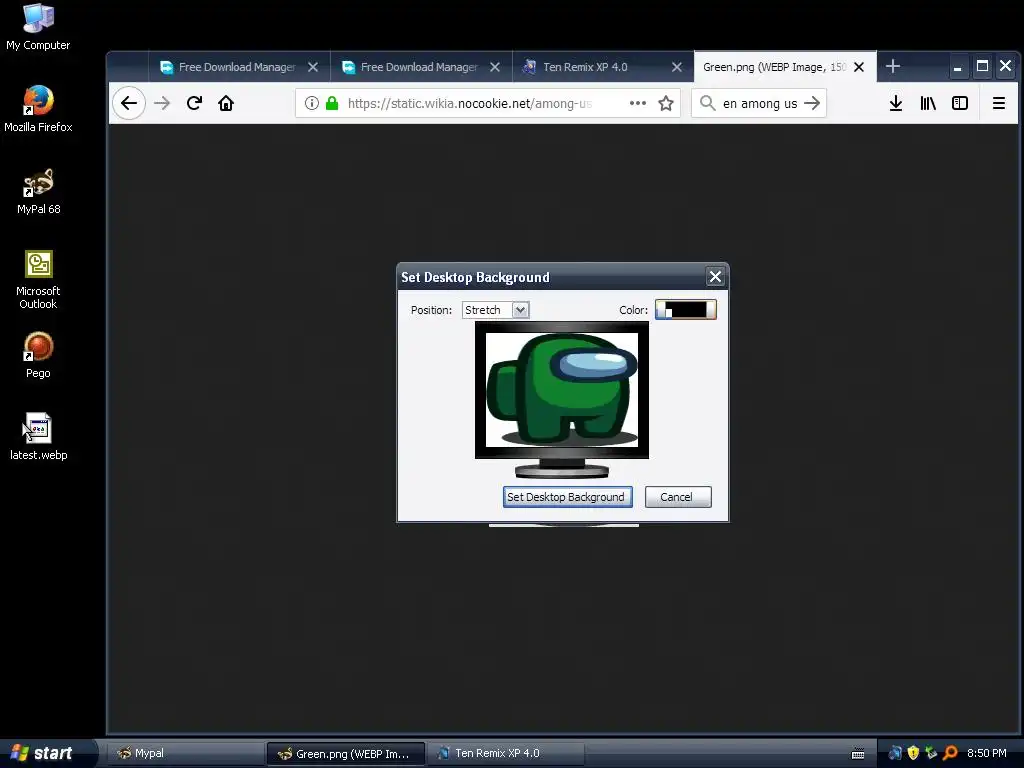Image resolution: width=1024 pixels, height=768 pixels.
Task: Select the Green.png WEBP Image tab
Action: coord(774,67)
